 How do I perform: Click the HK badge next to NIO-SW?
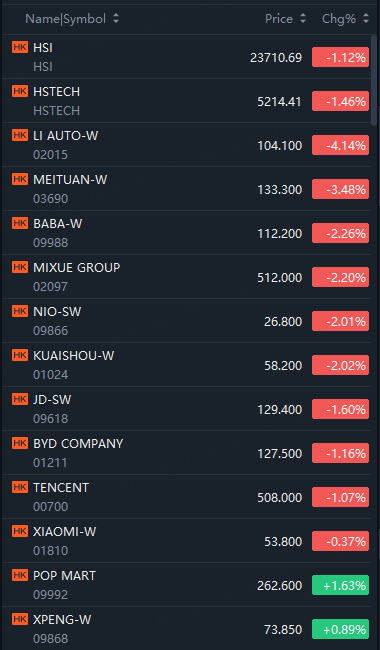pos(20,311)
